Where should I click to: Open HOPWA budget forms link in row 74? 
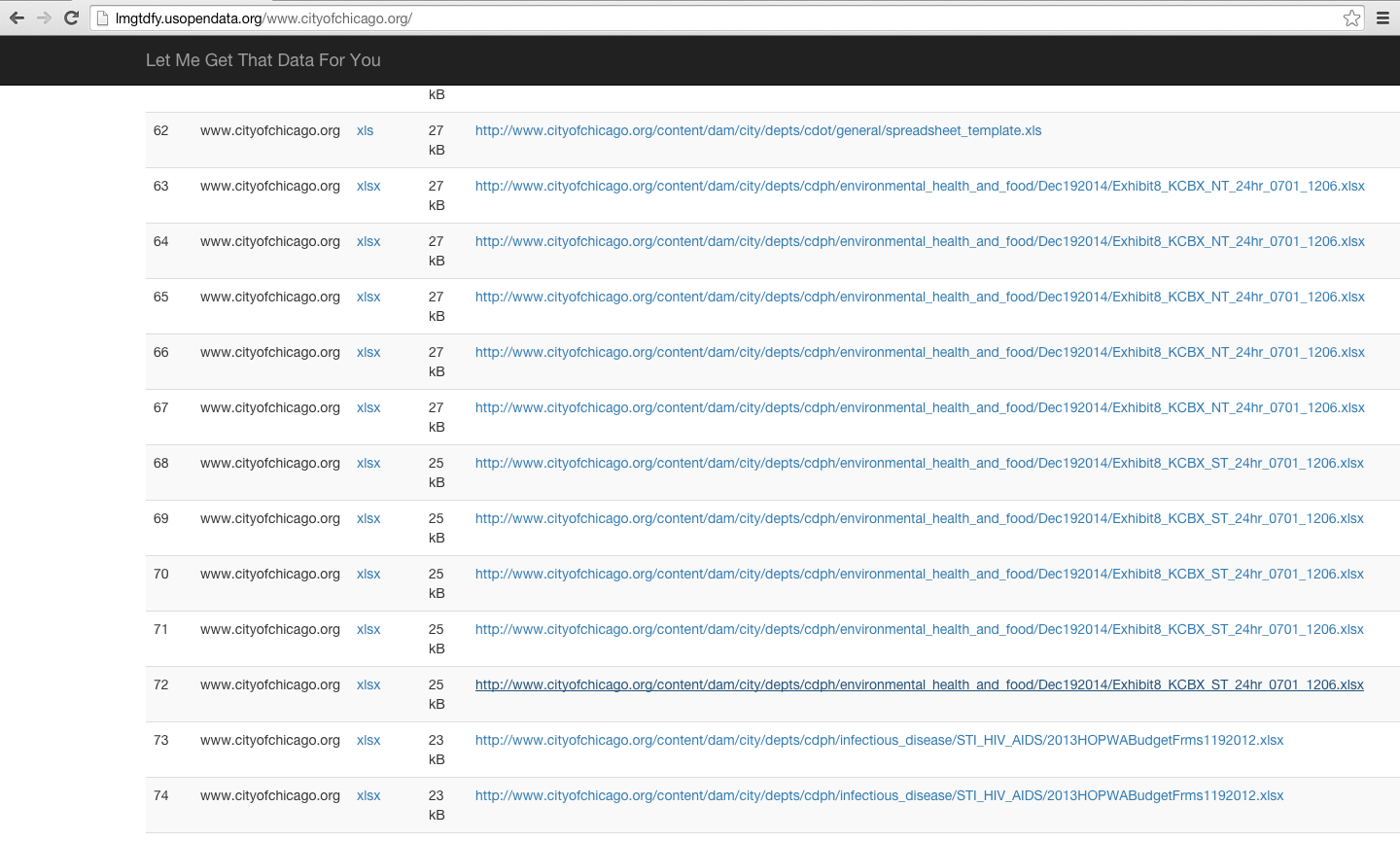[x=879, y=795]
